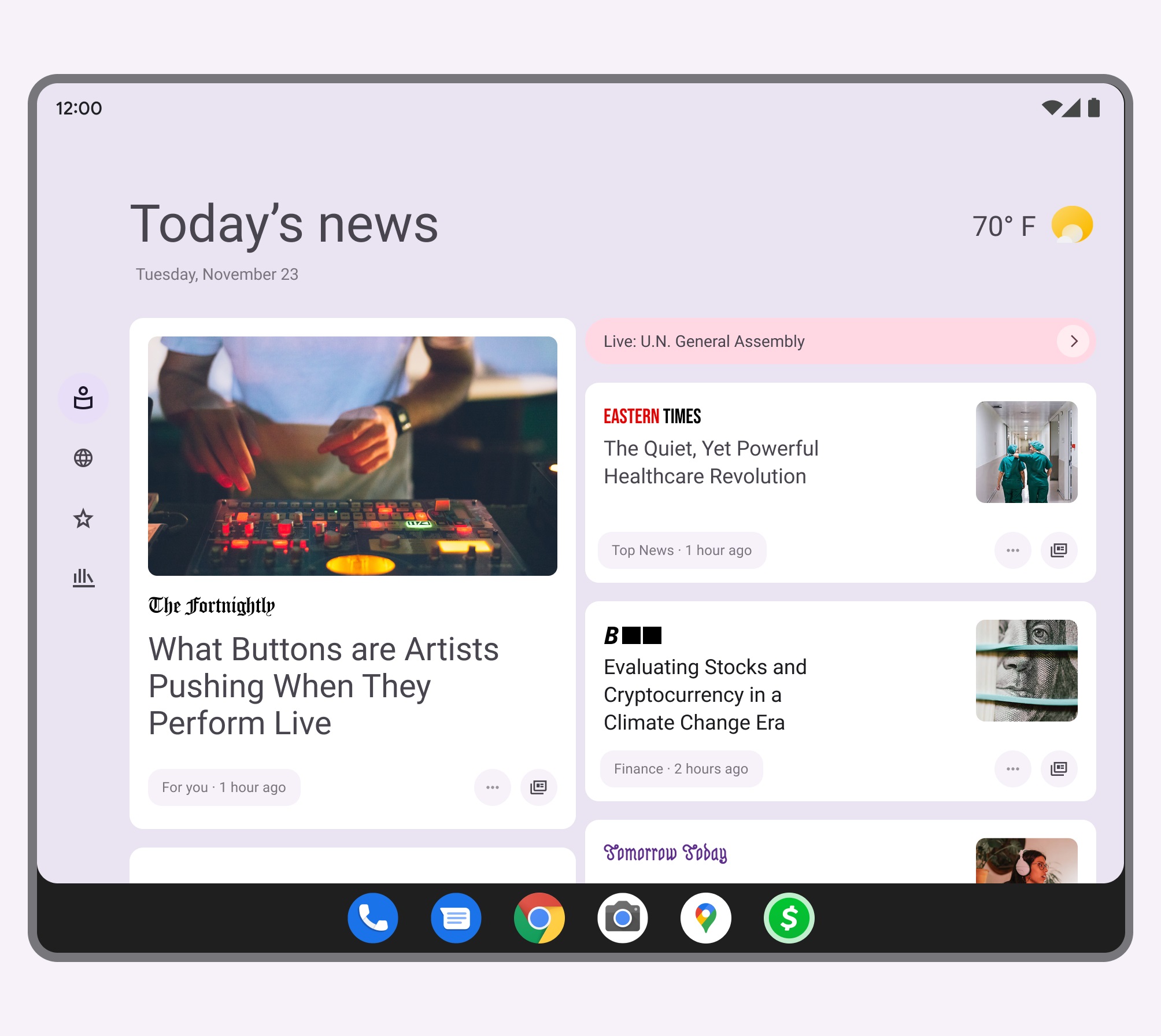Image resolution: width=1161 pixels, height=1036 pixels.
Task: Open overflow menu on the Eastern Times story
Action: (1012, 550)
